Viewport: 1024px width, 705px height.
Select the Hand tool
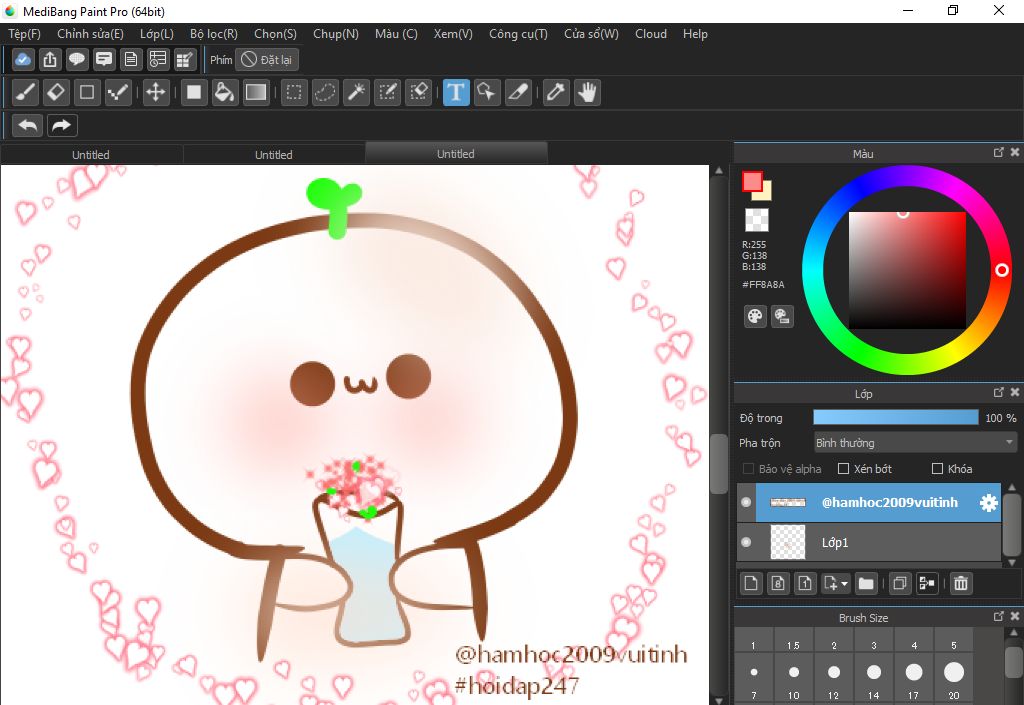588,92
